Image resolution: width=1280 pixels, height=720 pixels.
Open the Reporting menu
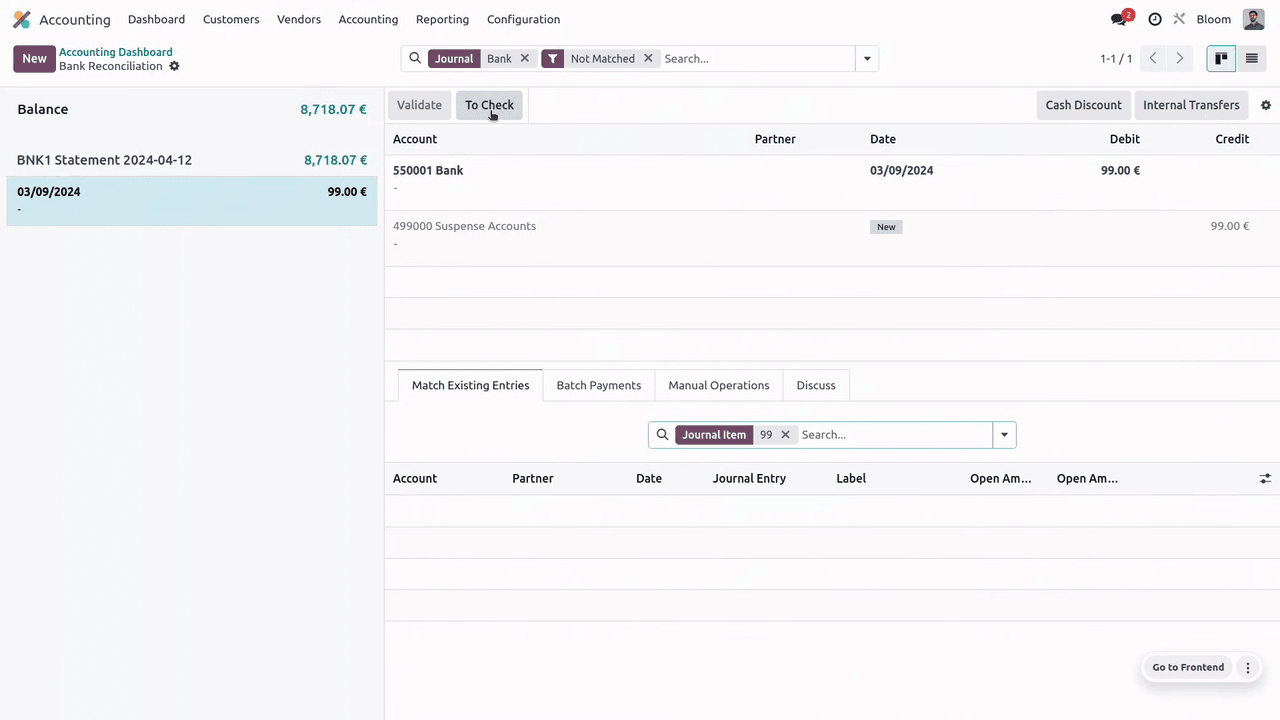[x=442, y=19]
